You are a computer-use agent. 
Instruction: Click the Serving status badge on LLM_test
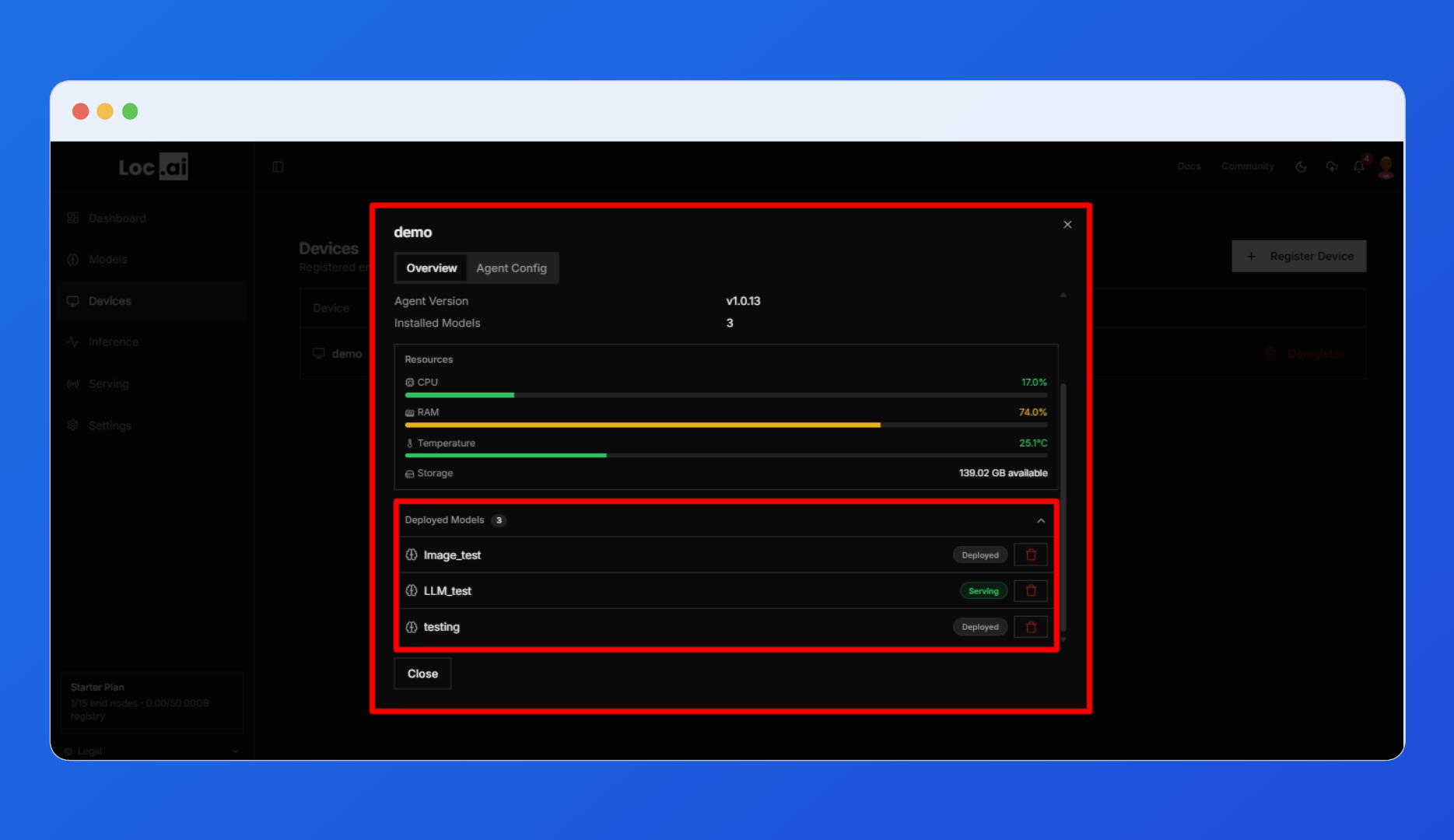(983, 591)
